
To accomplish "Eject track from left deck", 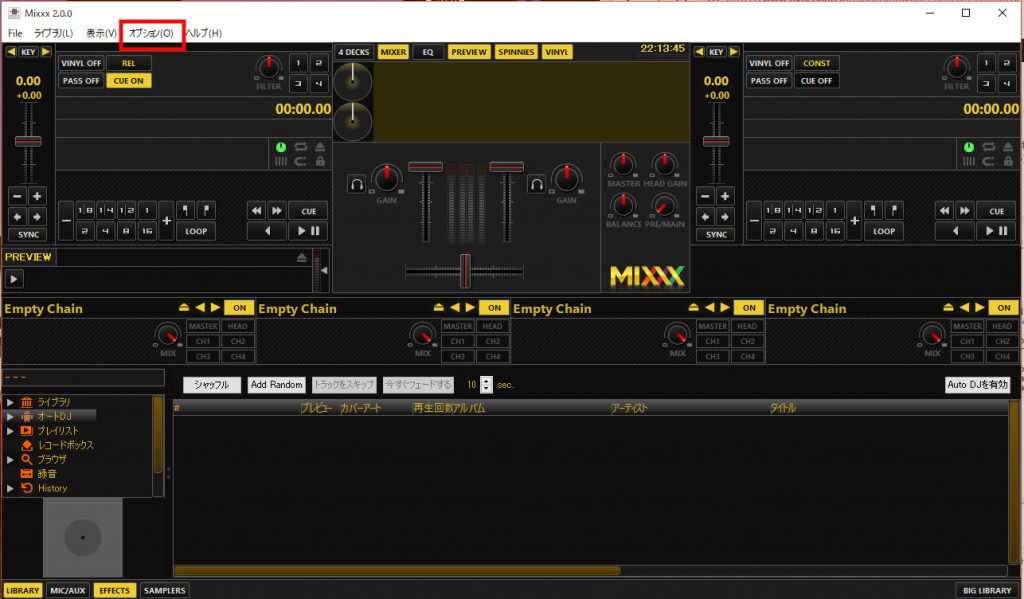I will click(x=320, y=147).
